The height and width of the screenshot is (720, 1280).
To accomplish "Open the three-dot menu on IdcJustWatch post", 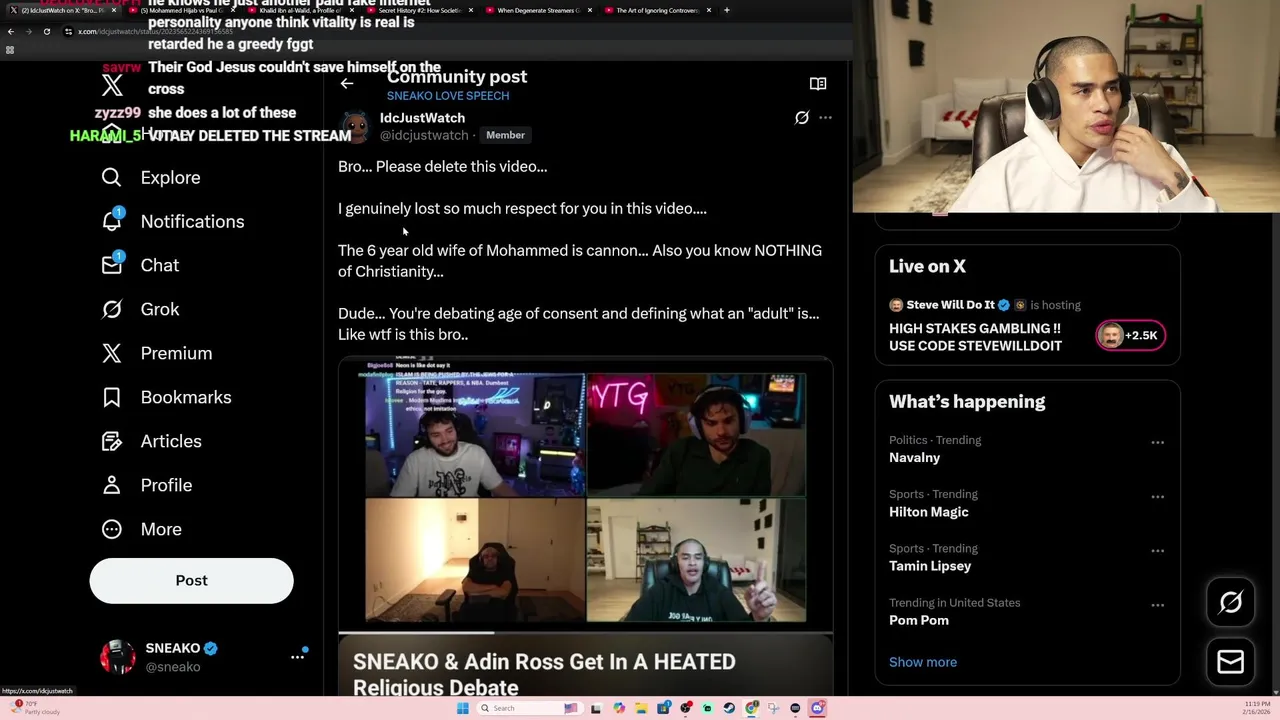I will (825, 118).
